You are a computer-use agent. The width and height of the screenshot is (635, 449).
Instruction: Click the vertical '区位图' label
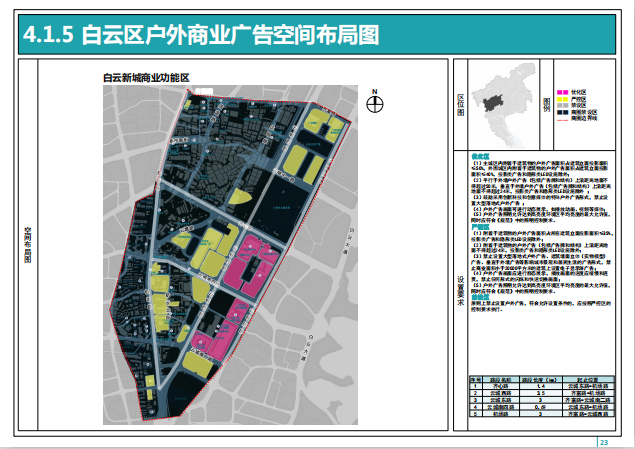(x=460, y=105)
